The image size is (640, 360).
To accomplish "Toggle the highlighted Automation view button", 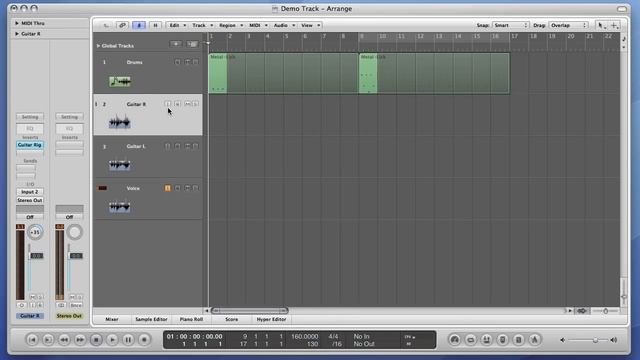I will 139,25.
